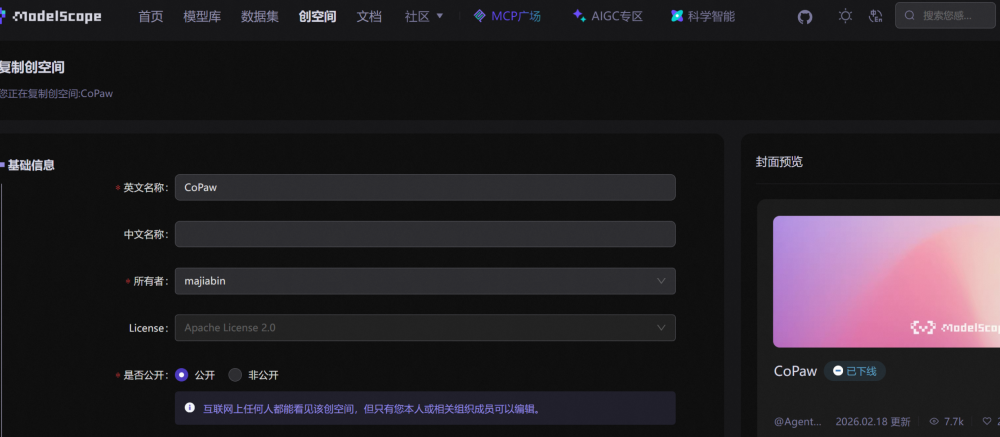Viewport: 1000px width, 437px height.
Task: Click the empty 中文名称 input field
Action: point(425,234)
